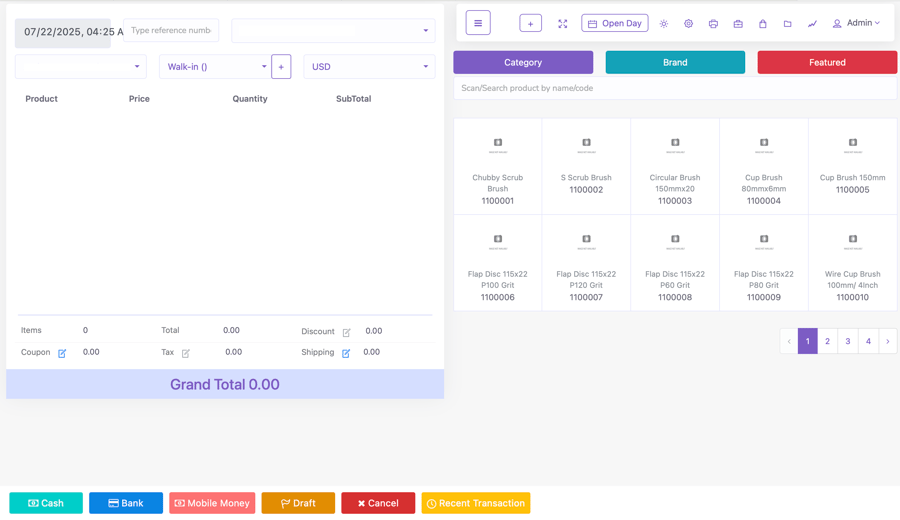This screenshot has height=520, width=900.
Task: Edit Shipping via pencil icon
Action: pyautogui.click(x=346, y=353)
